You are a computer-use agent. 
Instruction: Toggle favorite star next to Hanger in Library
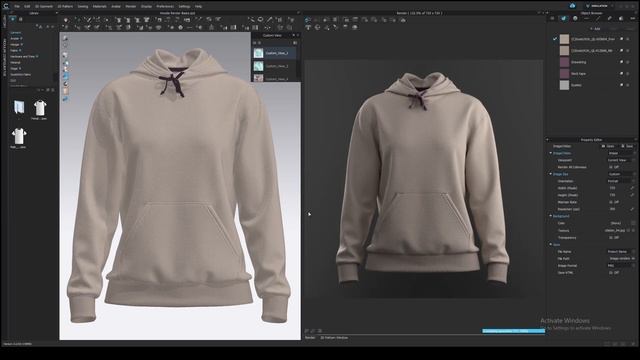22,44
